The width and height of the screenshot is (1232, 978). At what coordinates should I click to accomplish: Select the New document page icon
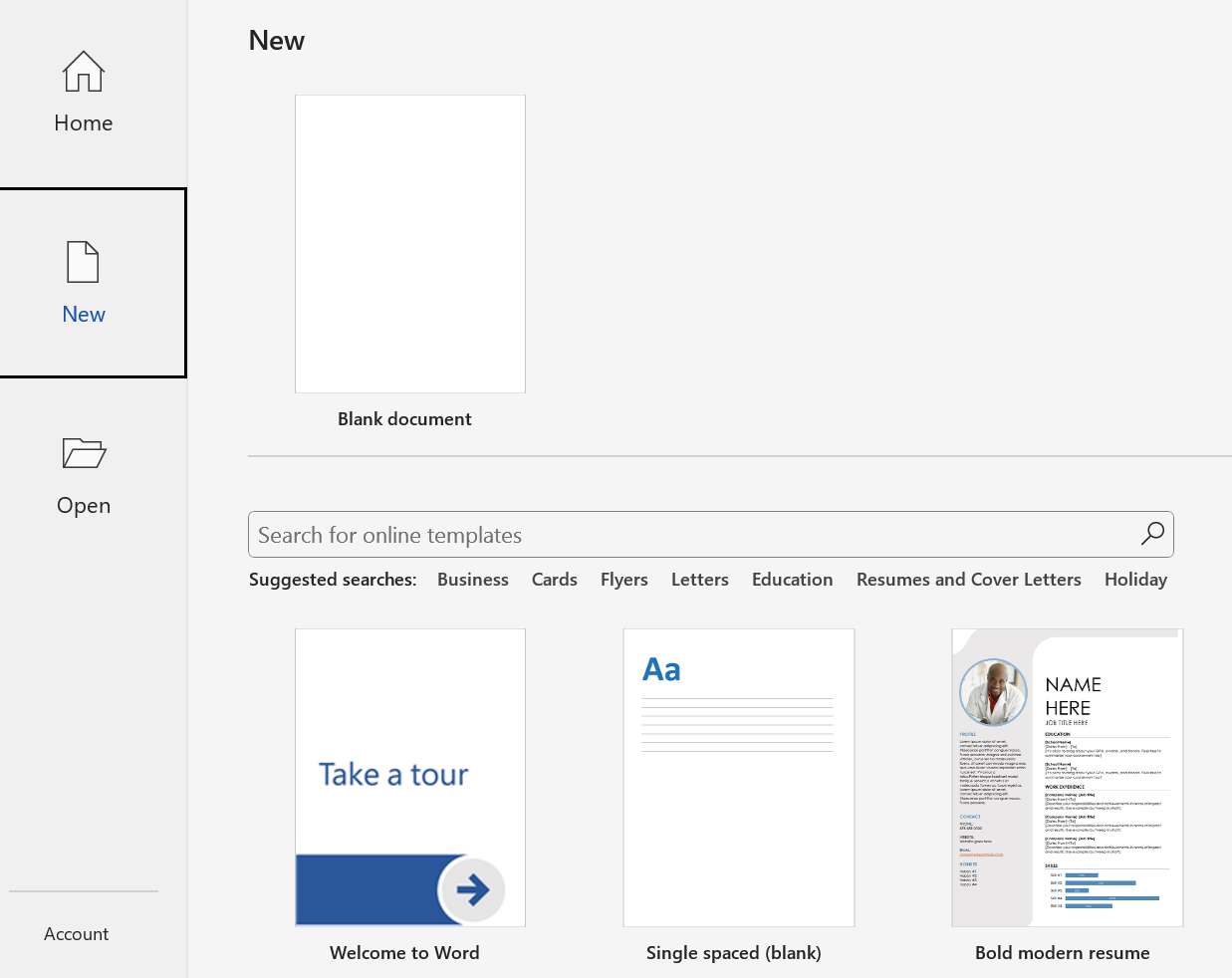click(x=83, y=262)
